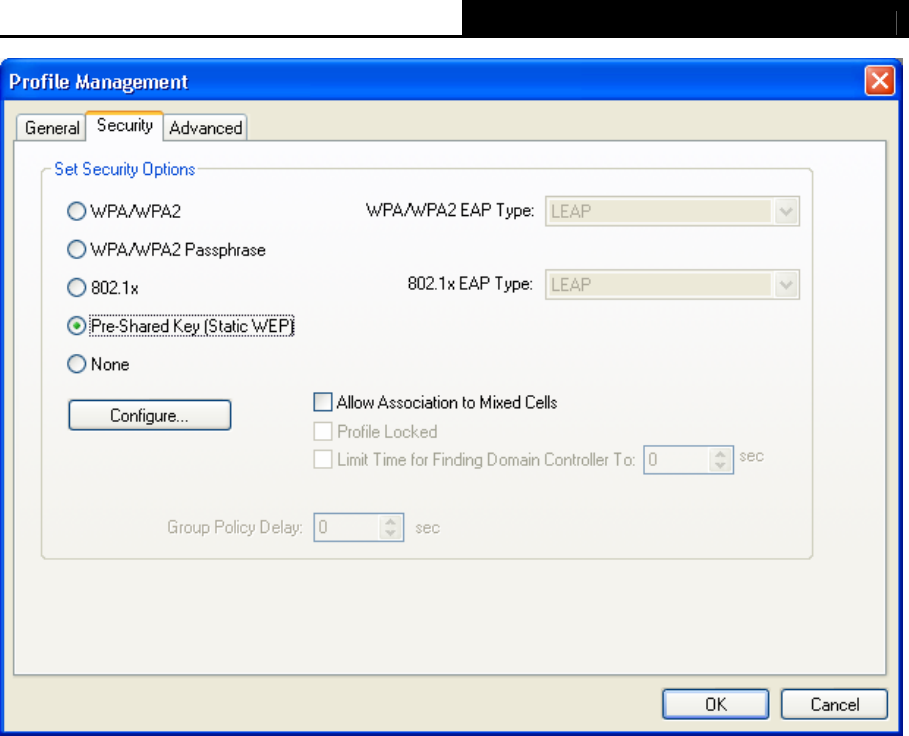This screenshot has height=736, width=909.
Task: Click the Set Security Options heading
Action: [x=125, y=169]
